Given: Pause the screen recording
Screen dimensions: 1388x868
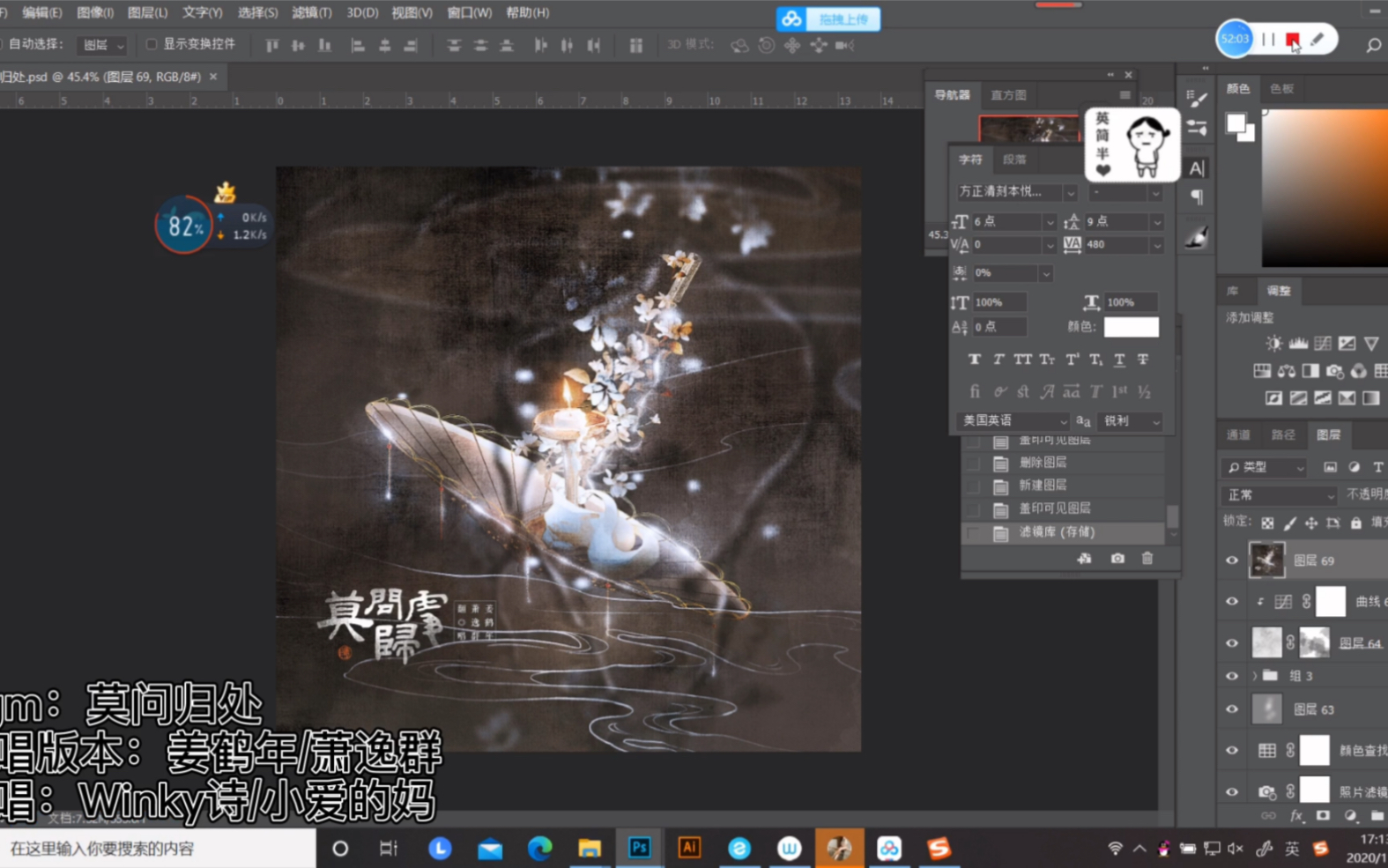Looking at the screenshot, I should coord(1268,40).
